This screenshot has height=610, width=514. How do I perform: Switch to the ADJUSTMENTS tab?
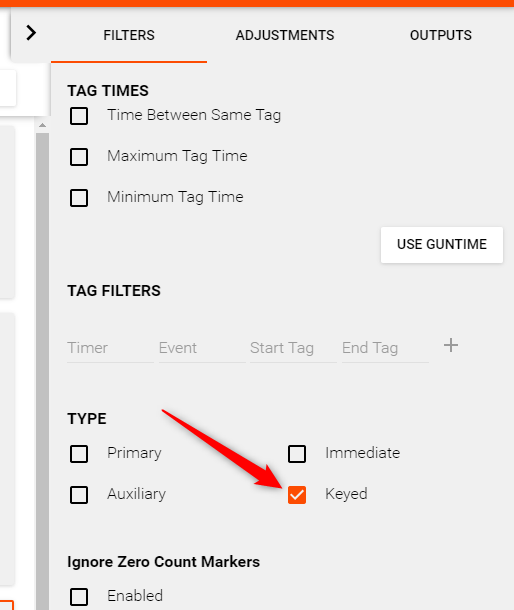pyautogui.click(x=284, y=35)
